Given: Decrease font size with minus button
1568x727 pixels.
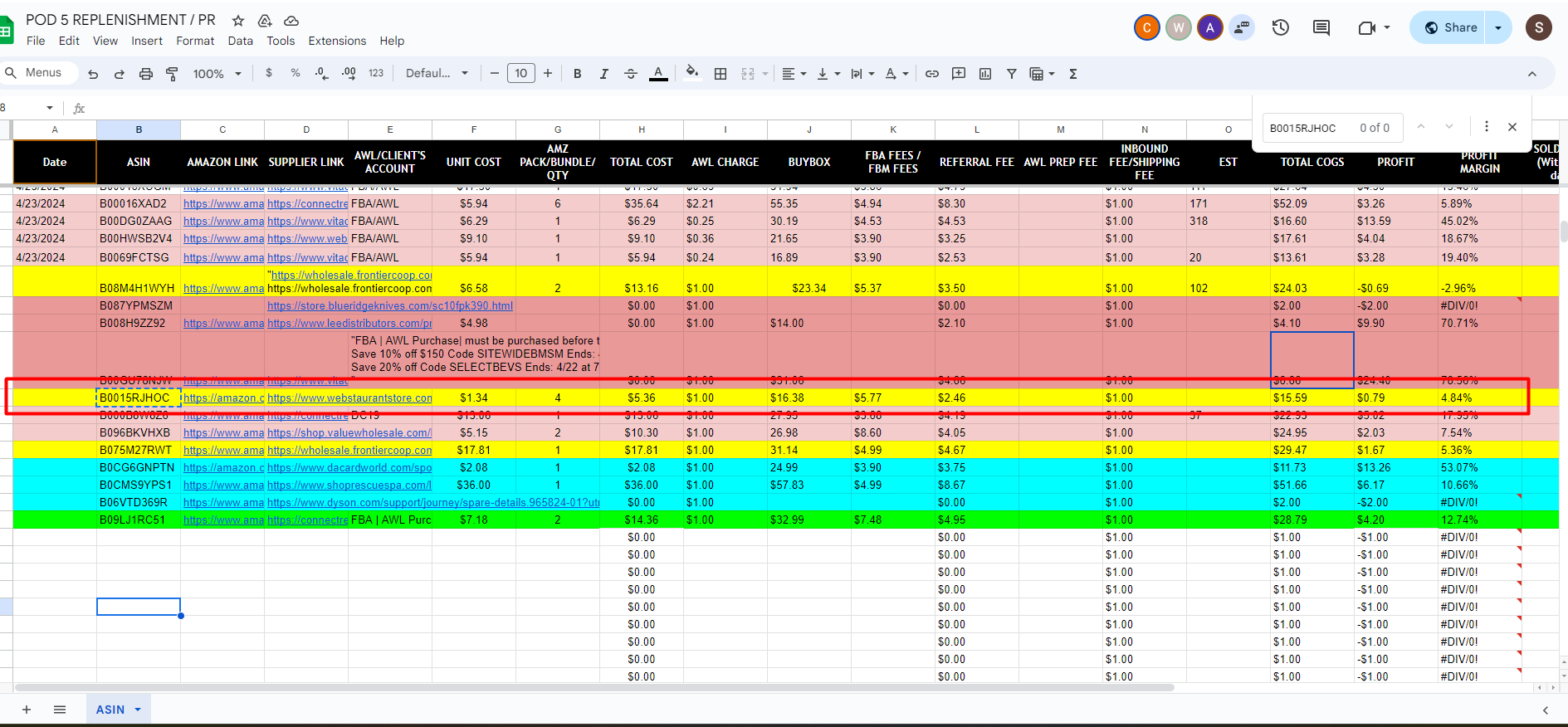Looking at the screenshot, I should tap(495, 73).
